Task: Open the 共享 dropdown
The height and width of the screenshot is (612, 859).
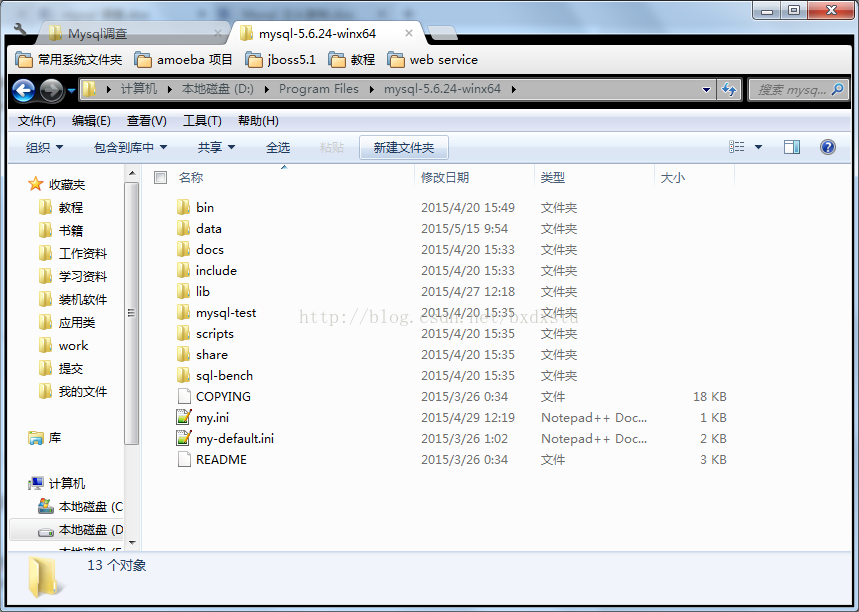Action: [x=216, y=147]
